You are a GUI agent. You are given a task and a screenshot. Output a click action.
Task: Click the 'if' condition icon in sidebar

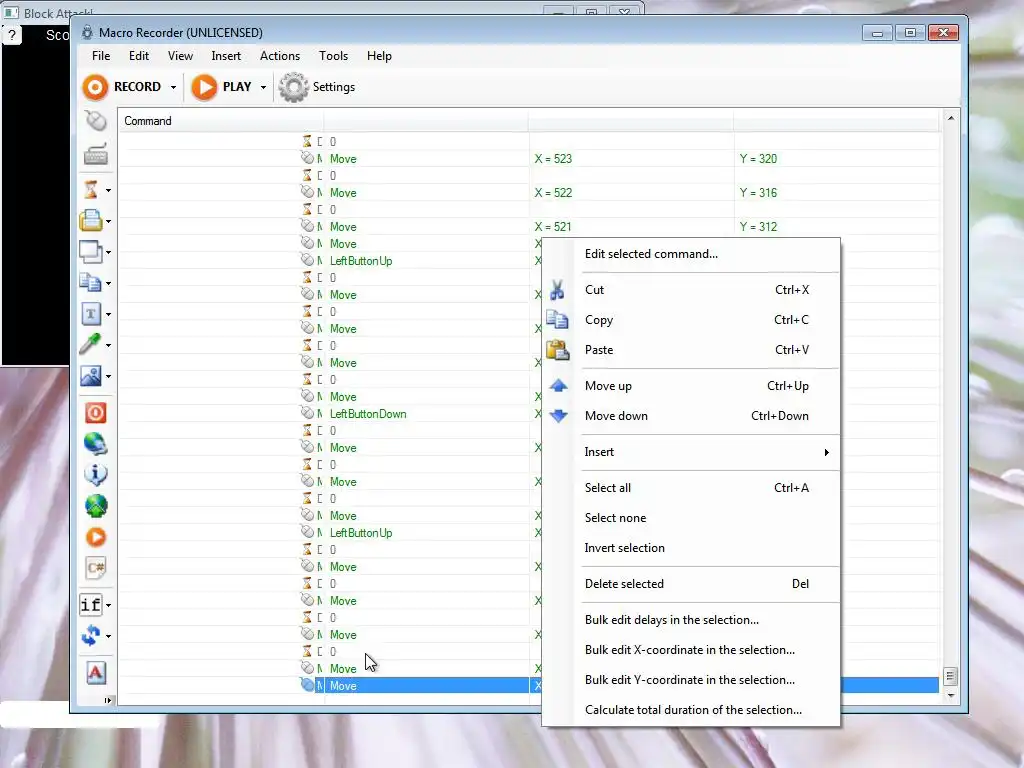click(91, 605)
